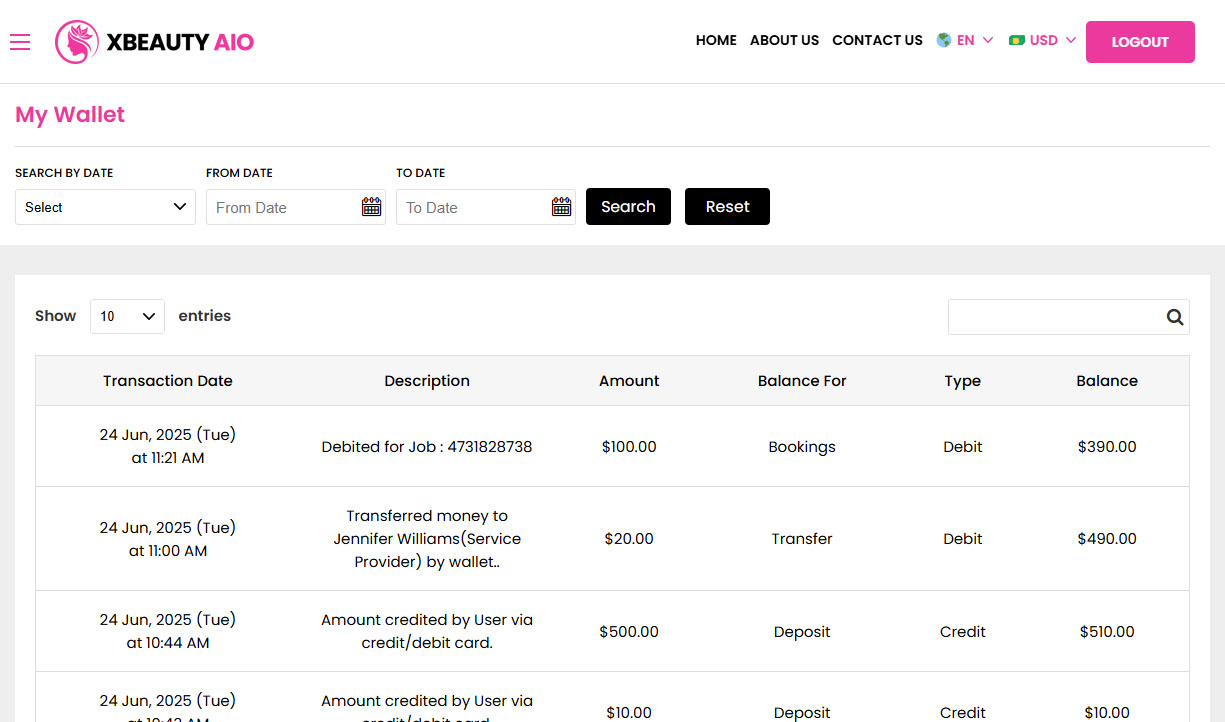Open the From Date calendar picker

click(x=371, y=206)
